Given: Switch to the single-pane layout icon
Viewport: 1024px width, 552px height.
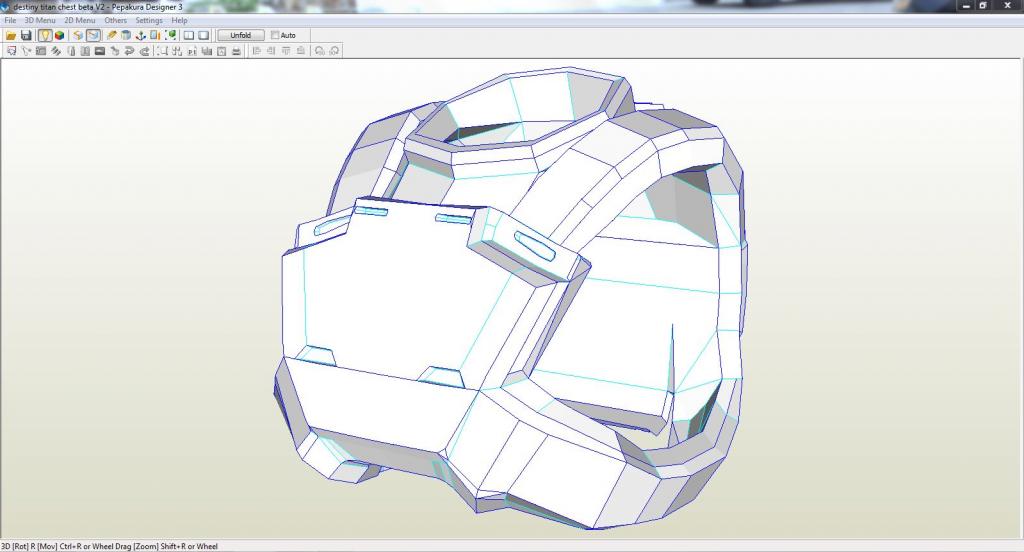Looking at the screenshot, I should [x=203, y=35].
